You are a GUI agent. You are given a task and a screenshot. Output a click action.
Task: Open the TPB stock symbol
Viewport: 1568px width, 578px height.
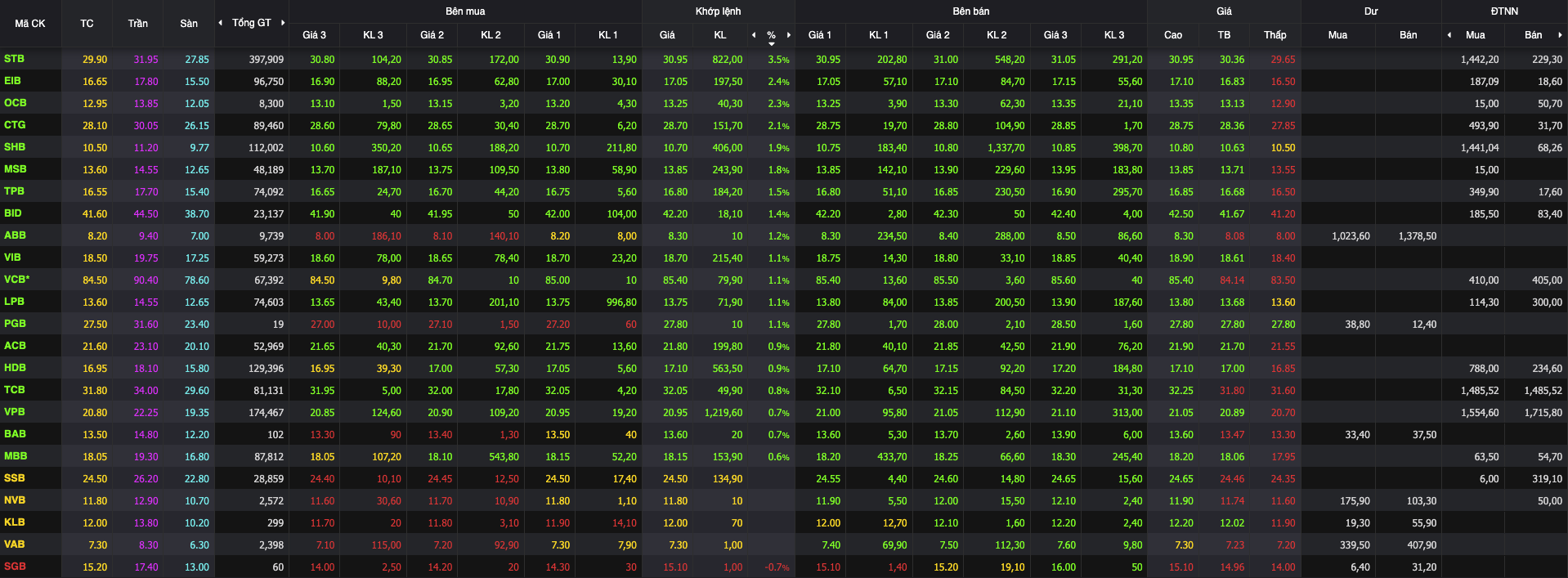click(14, 191)
